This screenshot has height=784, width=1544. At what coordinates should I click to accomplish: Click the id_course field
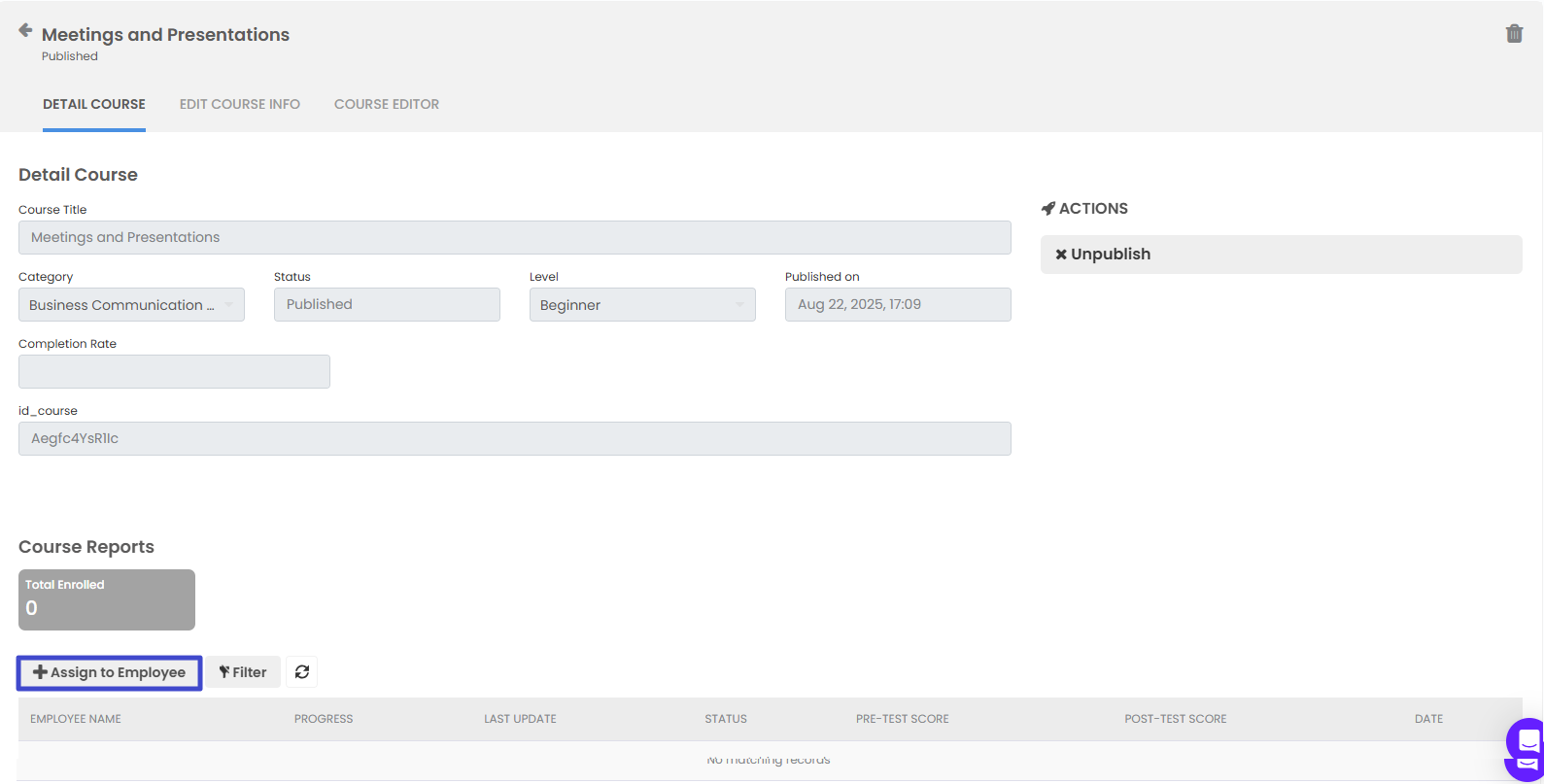(x=514, y=439)
